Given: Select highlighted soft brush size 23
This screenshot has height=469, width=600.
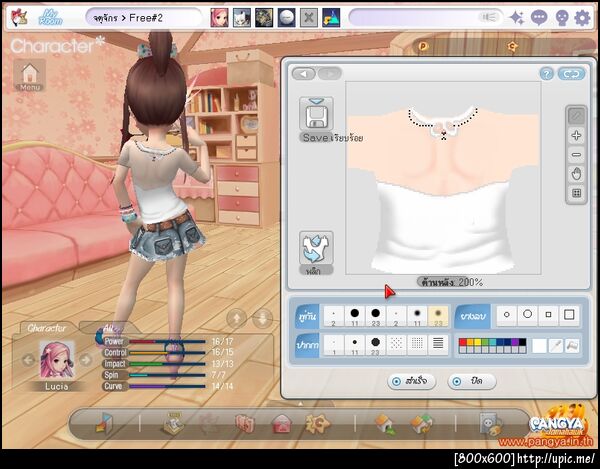Looking at the screenshot, I should point(438,316).
